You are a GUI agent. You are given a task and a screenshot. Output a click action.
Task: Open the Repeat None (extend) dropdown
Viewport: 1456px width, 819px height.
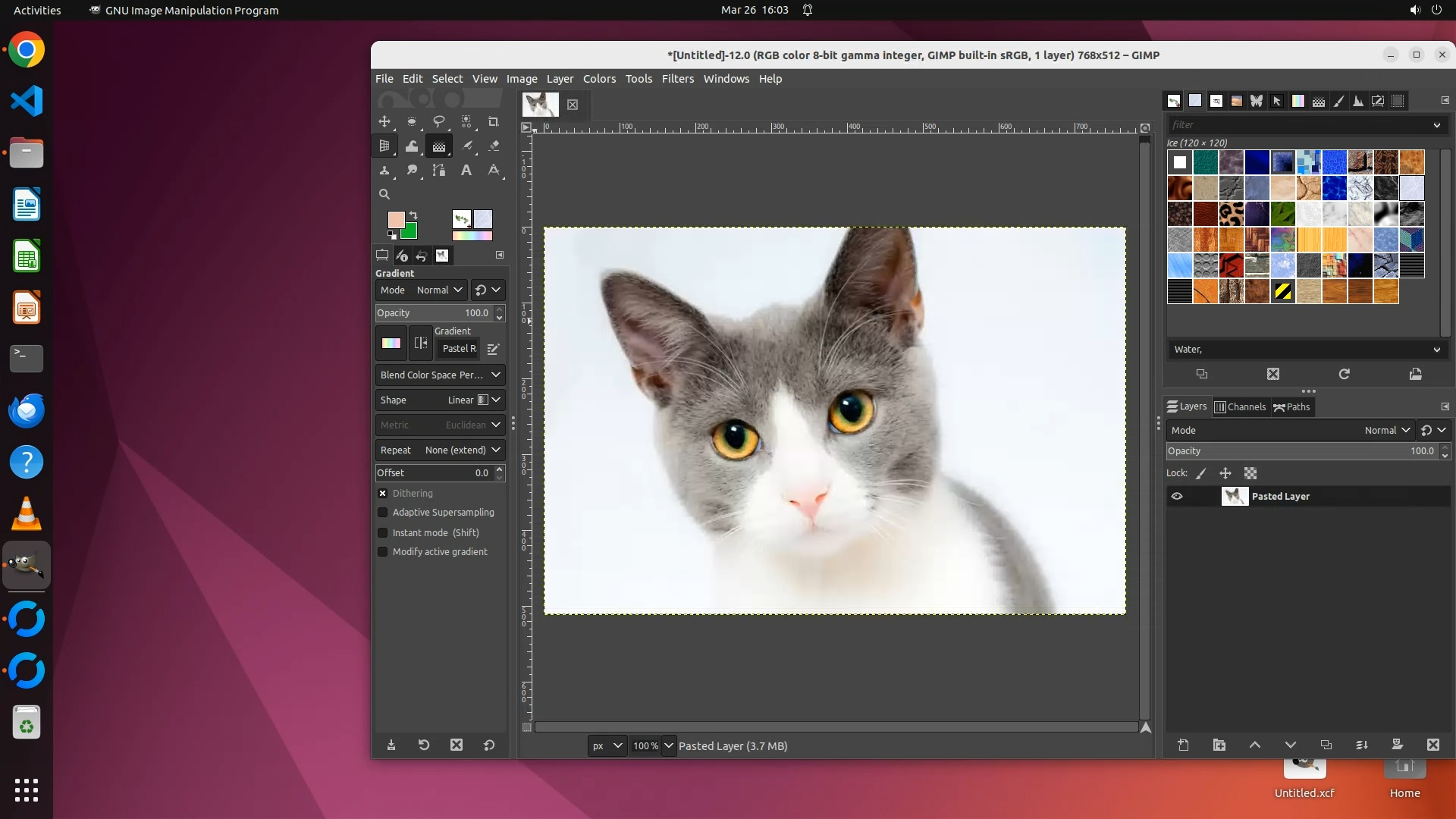click(496, 450)
